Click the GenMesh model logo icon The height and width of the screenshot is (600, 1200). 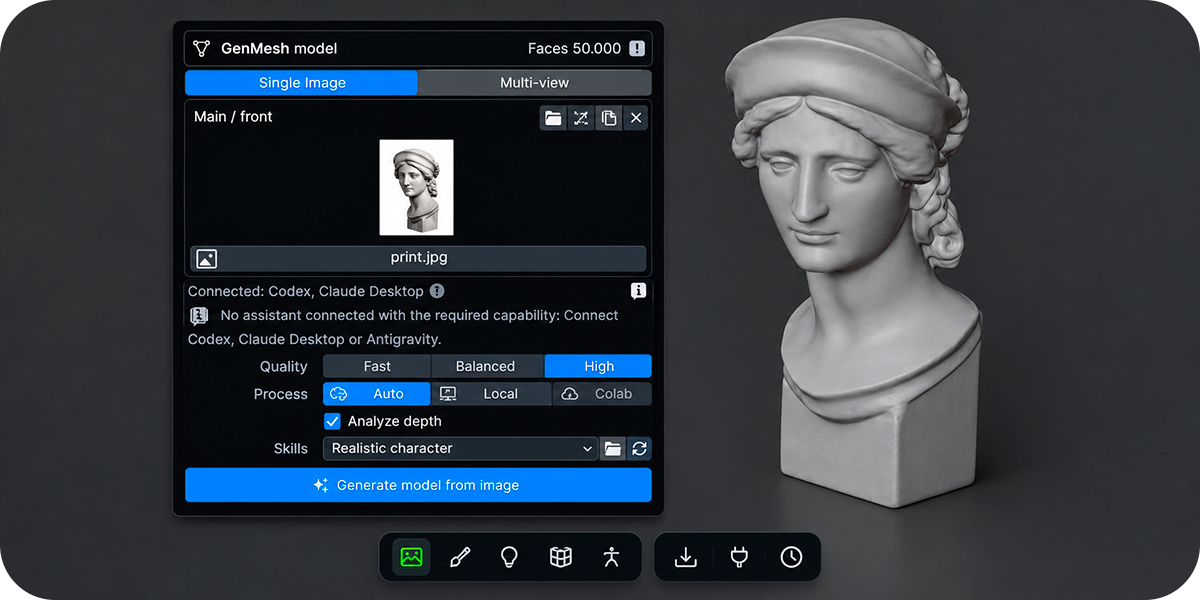202,48
